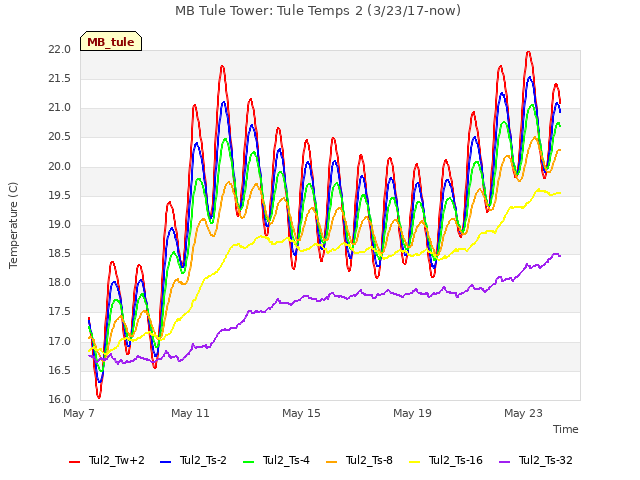Click the May 19 x-axis tick label
Viewport: 640px width, 480px height.
coord(412,413)
